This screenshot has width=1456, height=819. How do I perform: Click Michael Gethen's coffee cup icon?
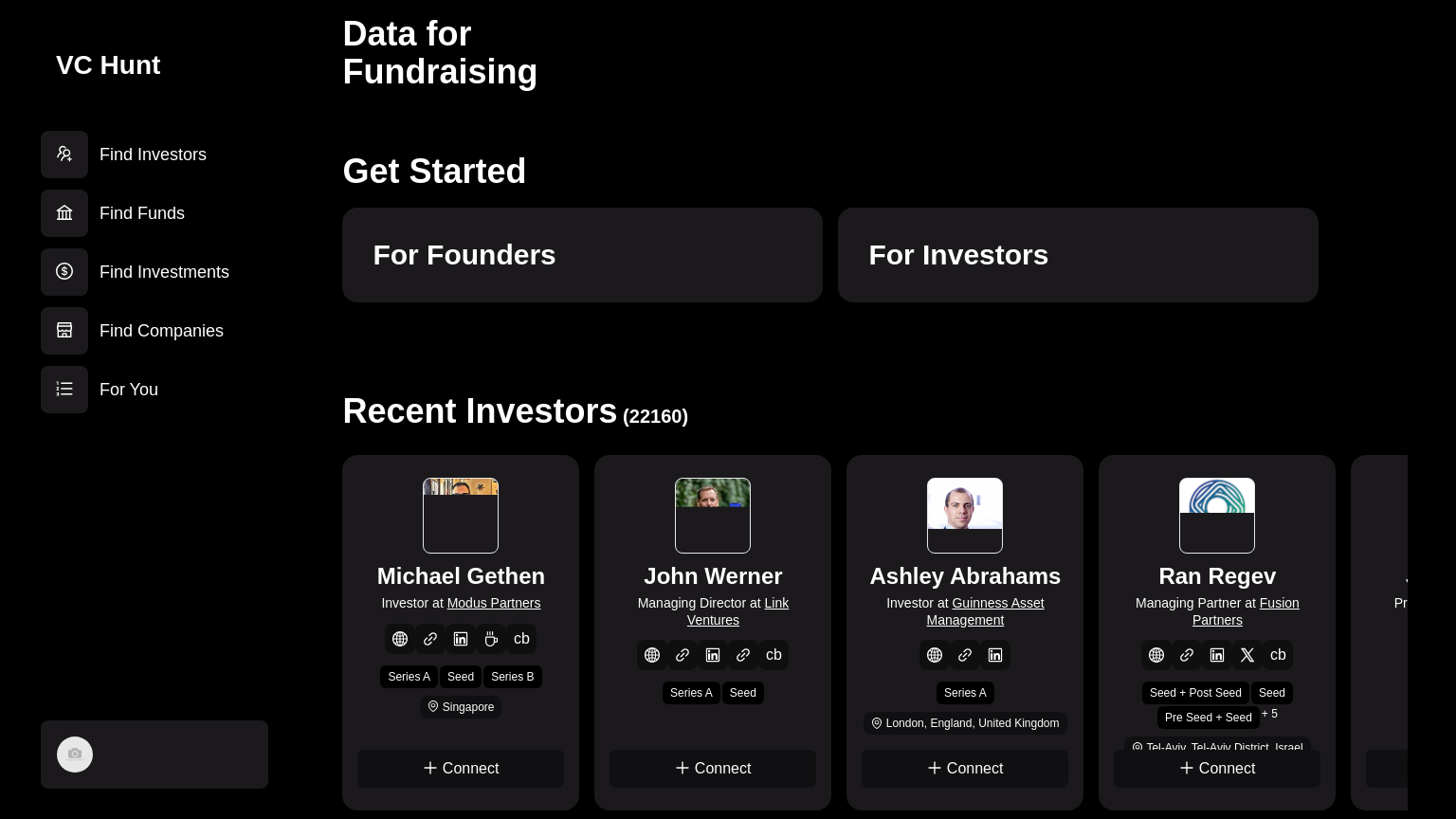tap(491, 639)
